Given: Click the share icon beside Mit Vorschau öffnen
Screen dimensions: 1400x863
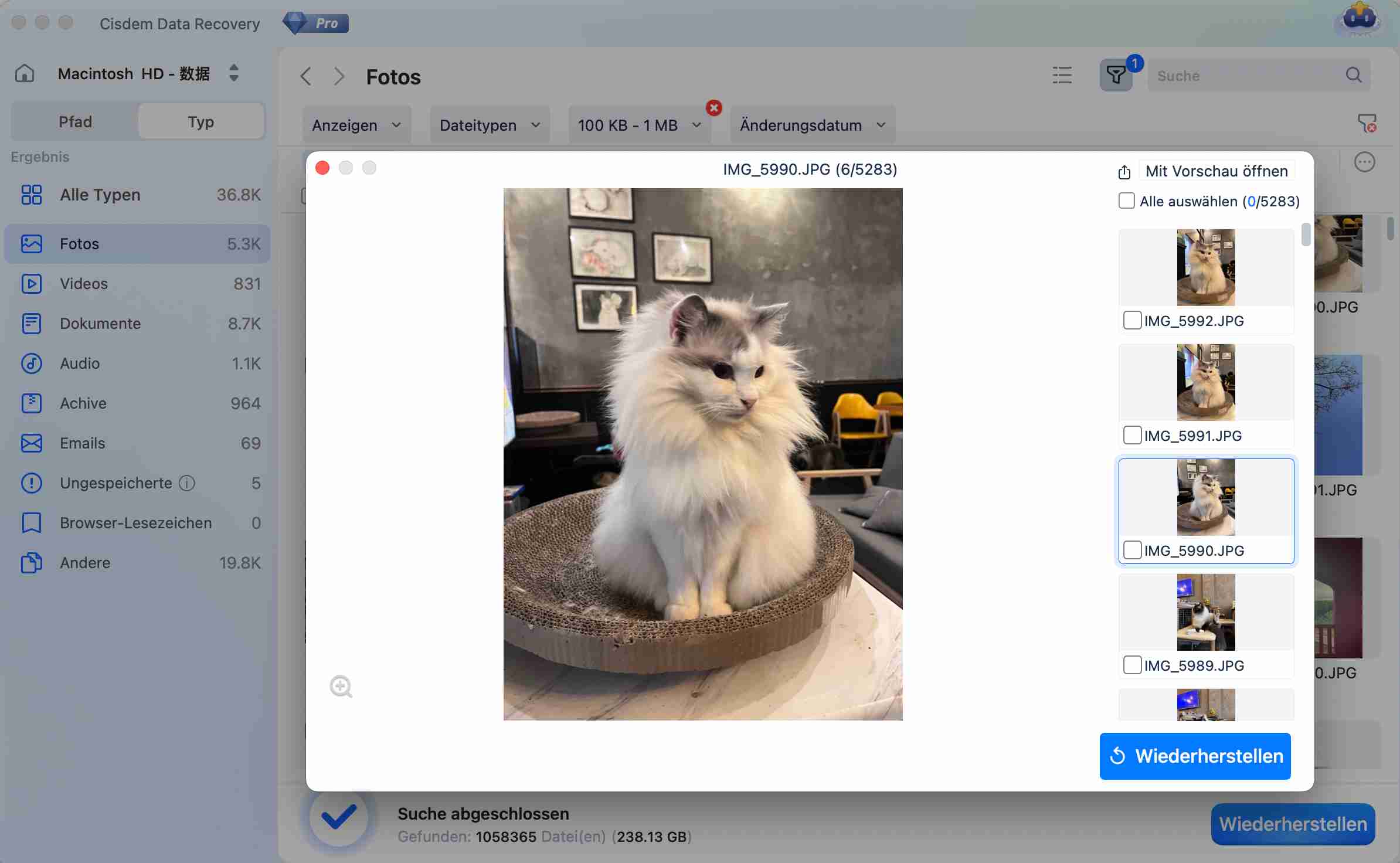Looking at the screenshot, I should click(x=1124, y=172).
